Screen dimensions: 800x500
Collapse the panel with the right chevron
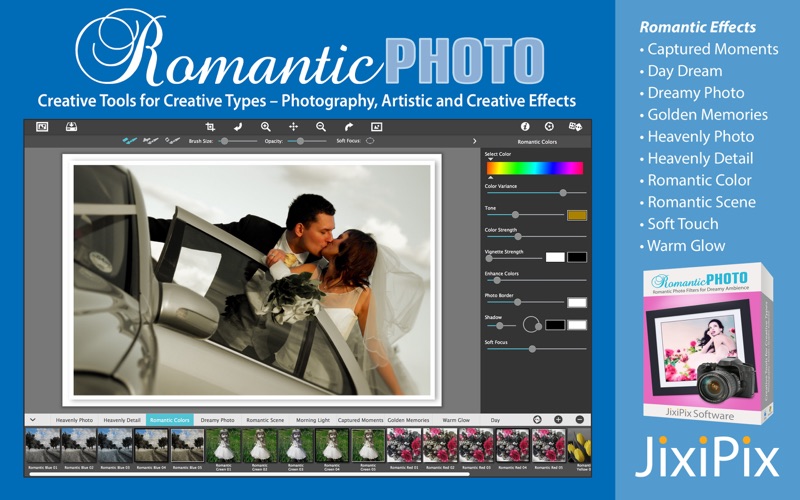point(474,141)
